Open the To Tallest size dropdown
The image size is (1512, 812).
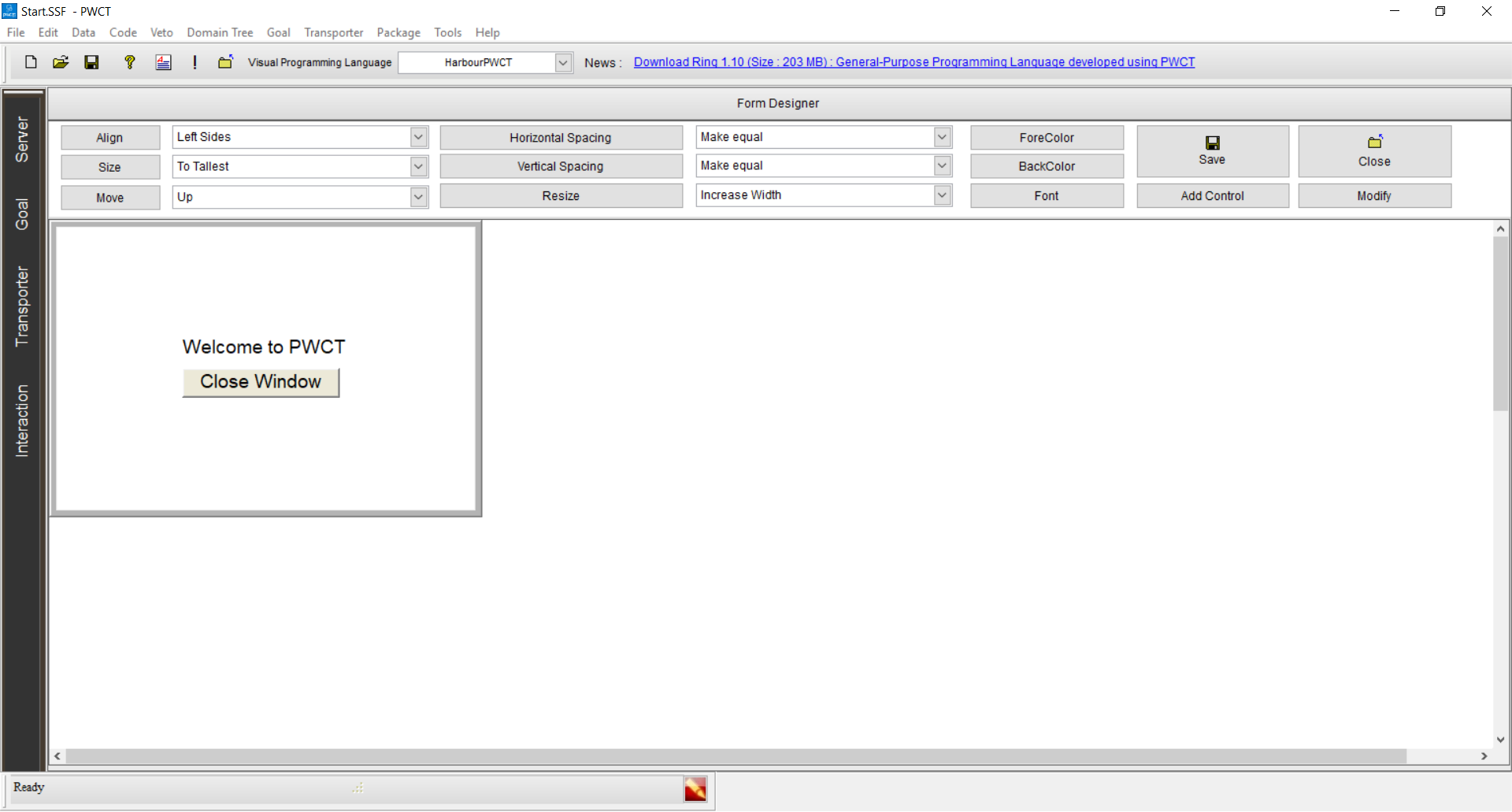click(419, 166)
